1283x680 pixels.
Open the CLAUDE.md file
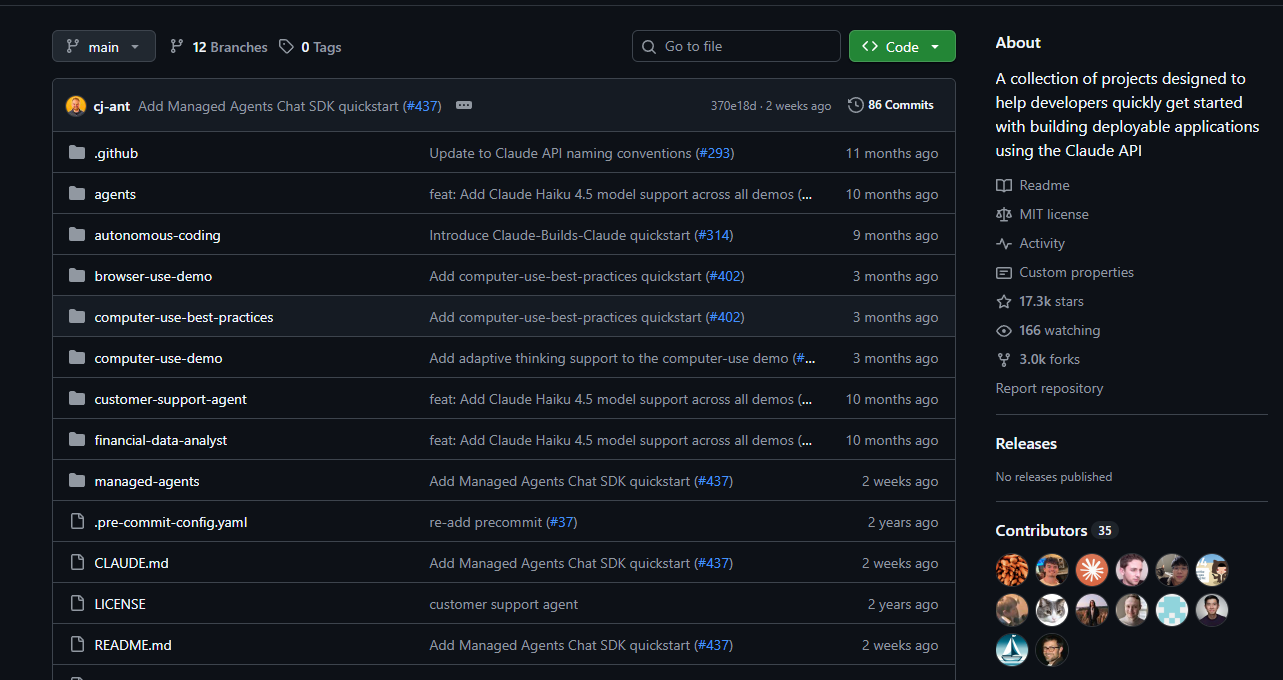click(x=131, y=563)
